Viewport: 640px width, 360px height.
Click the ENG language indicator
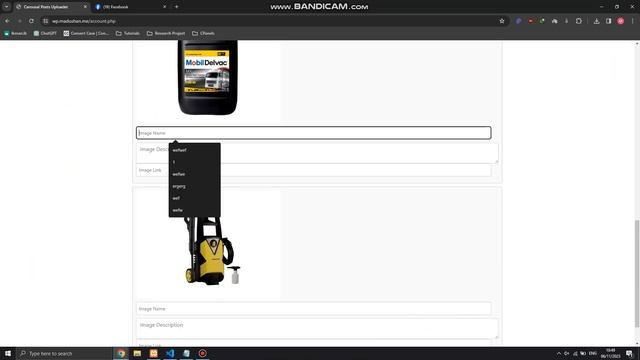point(593,353)
